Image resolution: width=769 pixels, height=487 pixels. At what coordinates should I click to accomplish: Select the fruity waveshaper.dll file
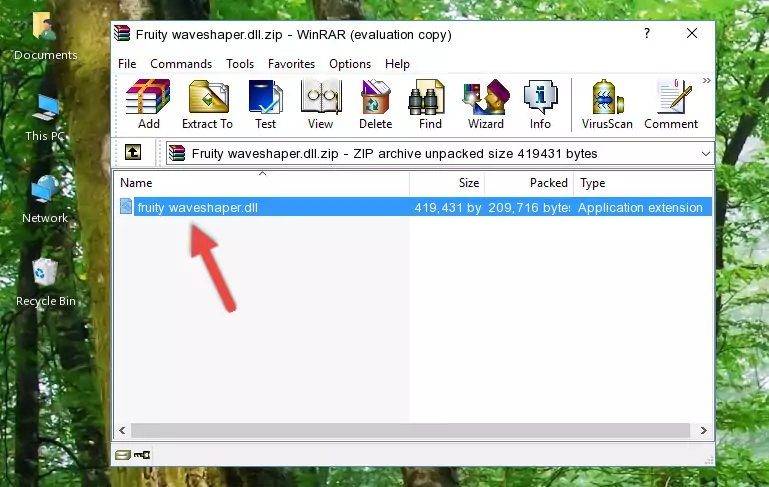[197, 207]
